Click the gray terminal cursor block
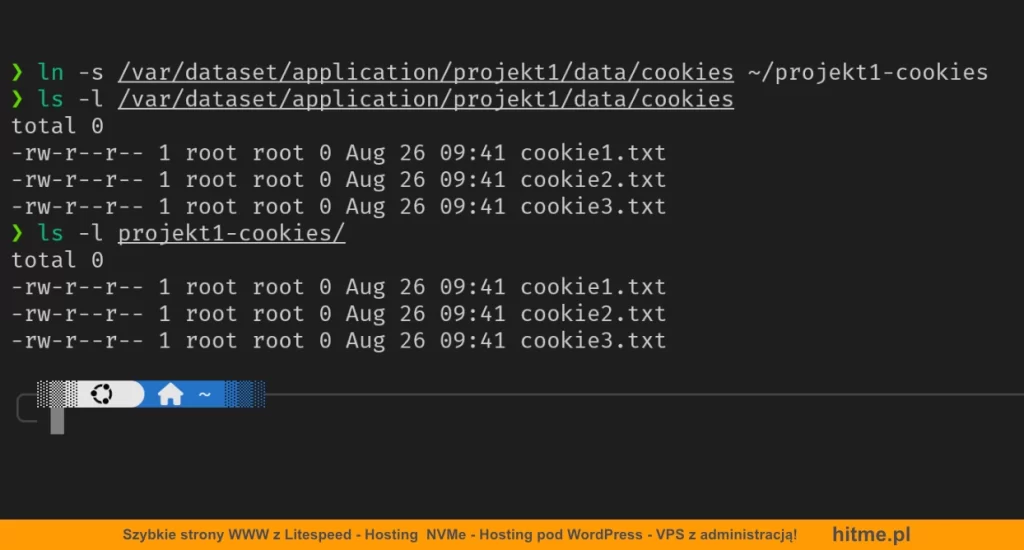 (x=57, y=420)
